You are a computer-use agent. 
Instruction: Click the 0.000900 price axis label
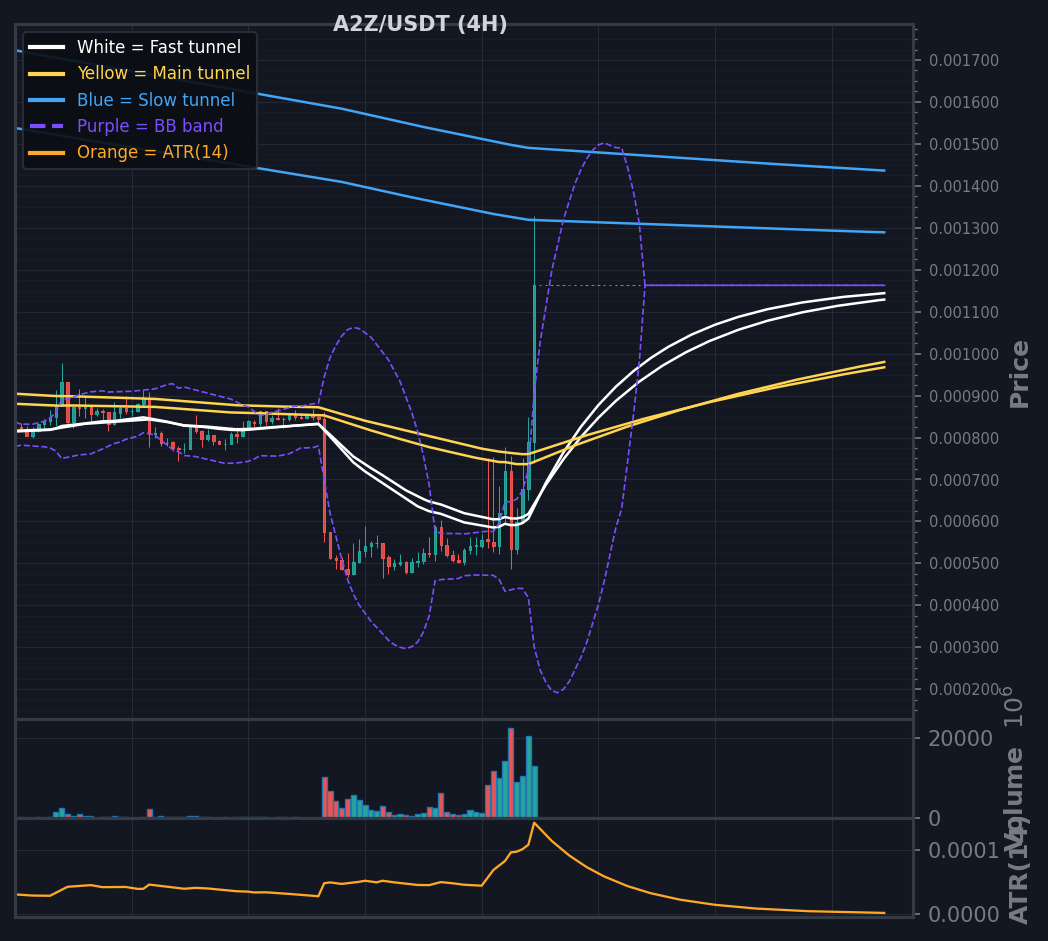tap(964, 396)
